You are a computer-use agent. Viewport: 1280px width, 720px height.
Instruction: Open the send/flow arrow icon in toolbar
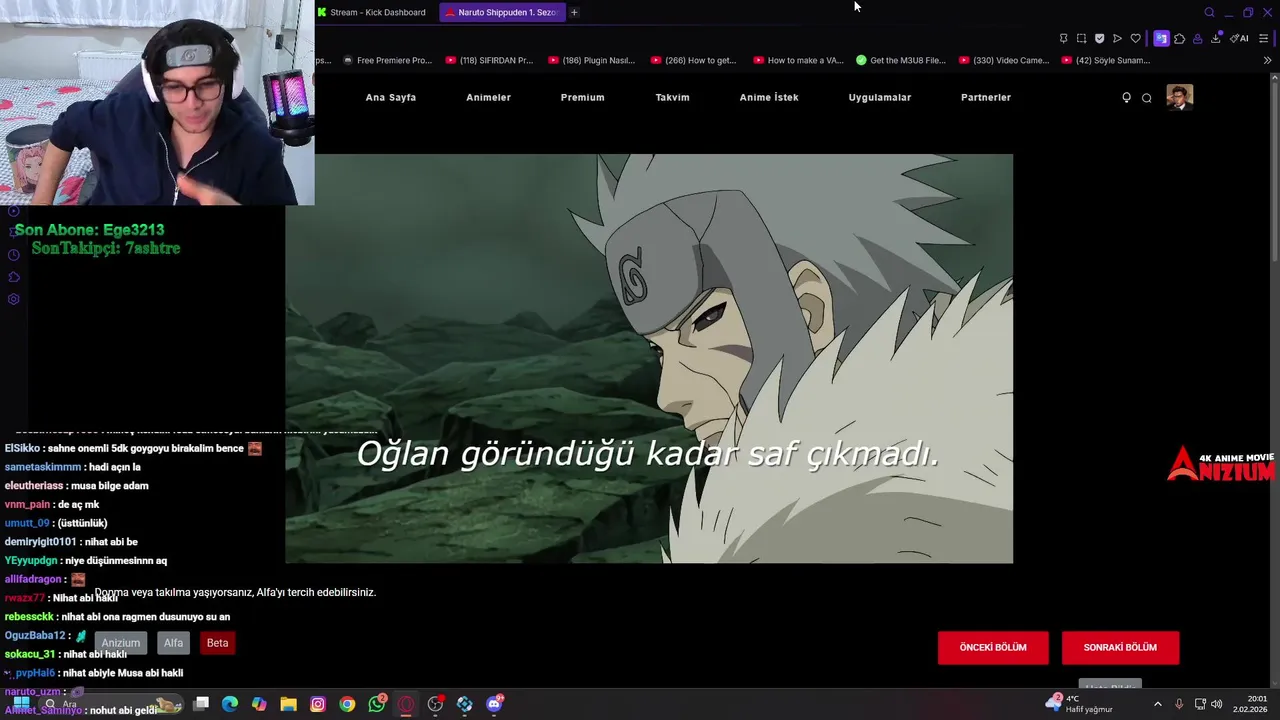pos(1117,38)
